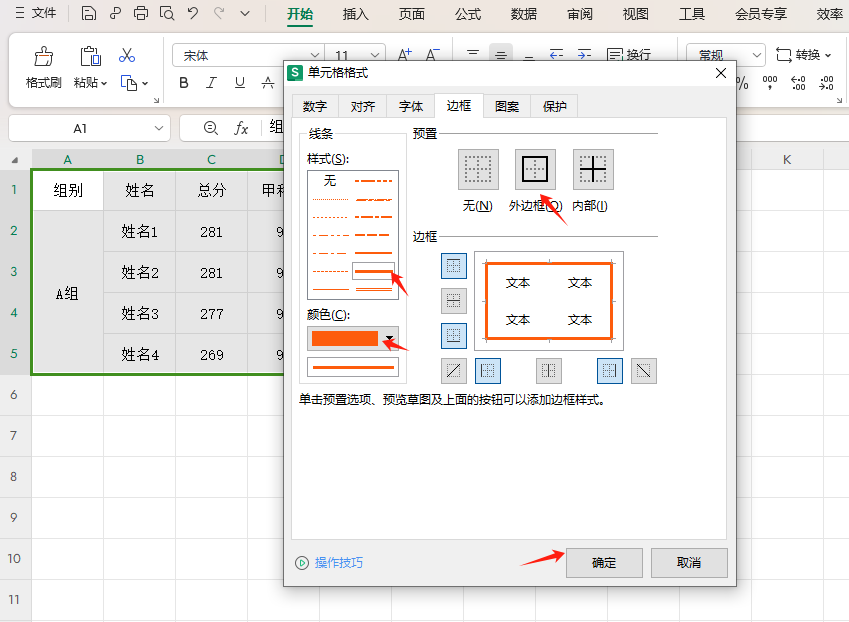Toggle Italic formatting in ribbon

(x=211, y=82)
